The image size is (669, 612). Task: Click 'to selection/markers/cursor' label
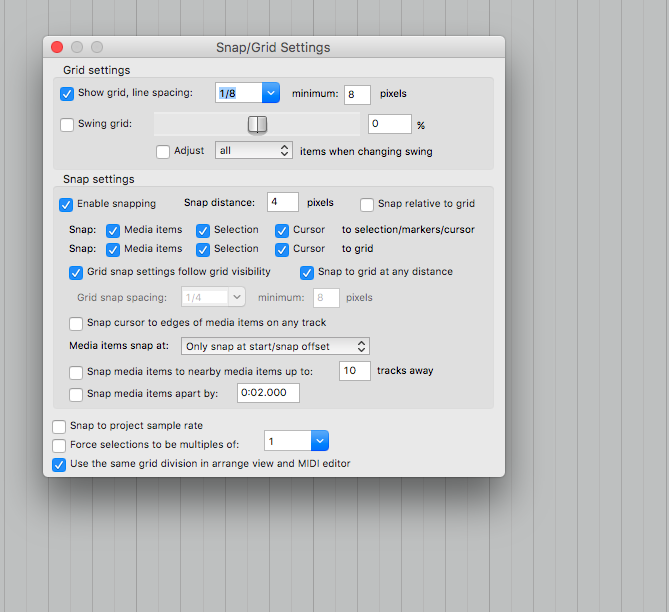pyautogui.click(x=408, y=230)
